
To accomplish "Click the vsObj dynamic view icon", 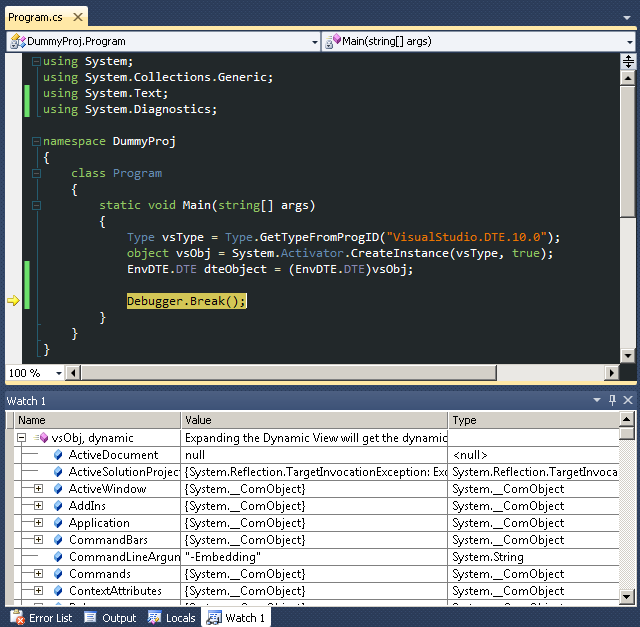I will coord(41,438).
